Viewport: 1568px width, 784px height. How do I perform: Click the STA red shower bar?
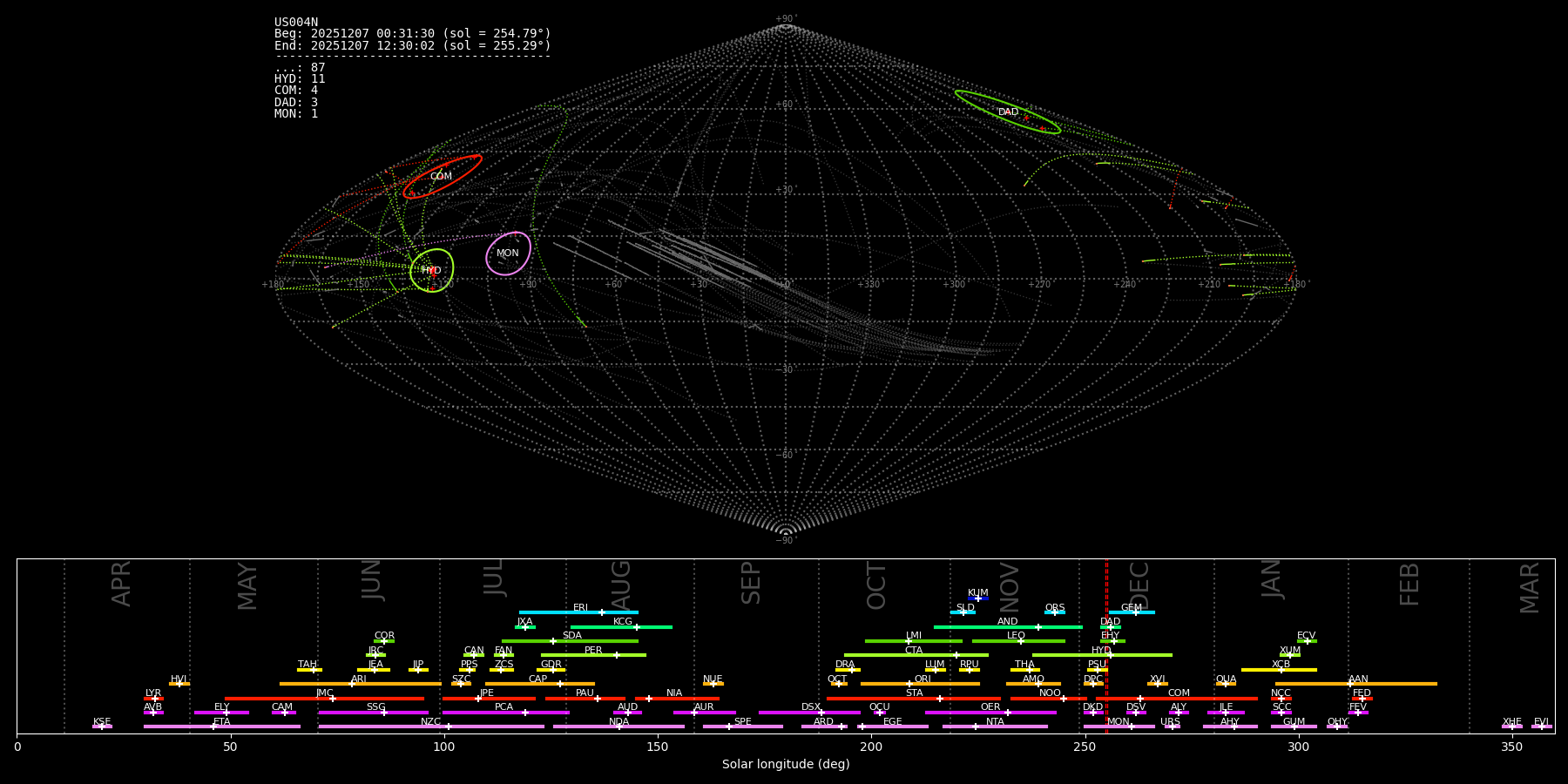coord(914,698)
